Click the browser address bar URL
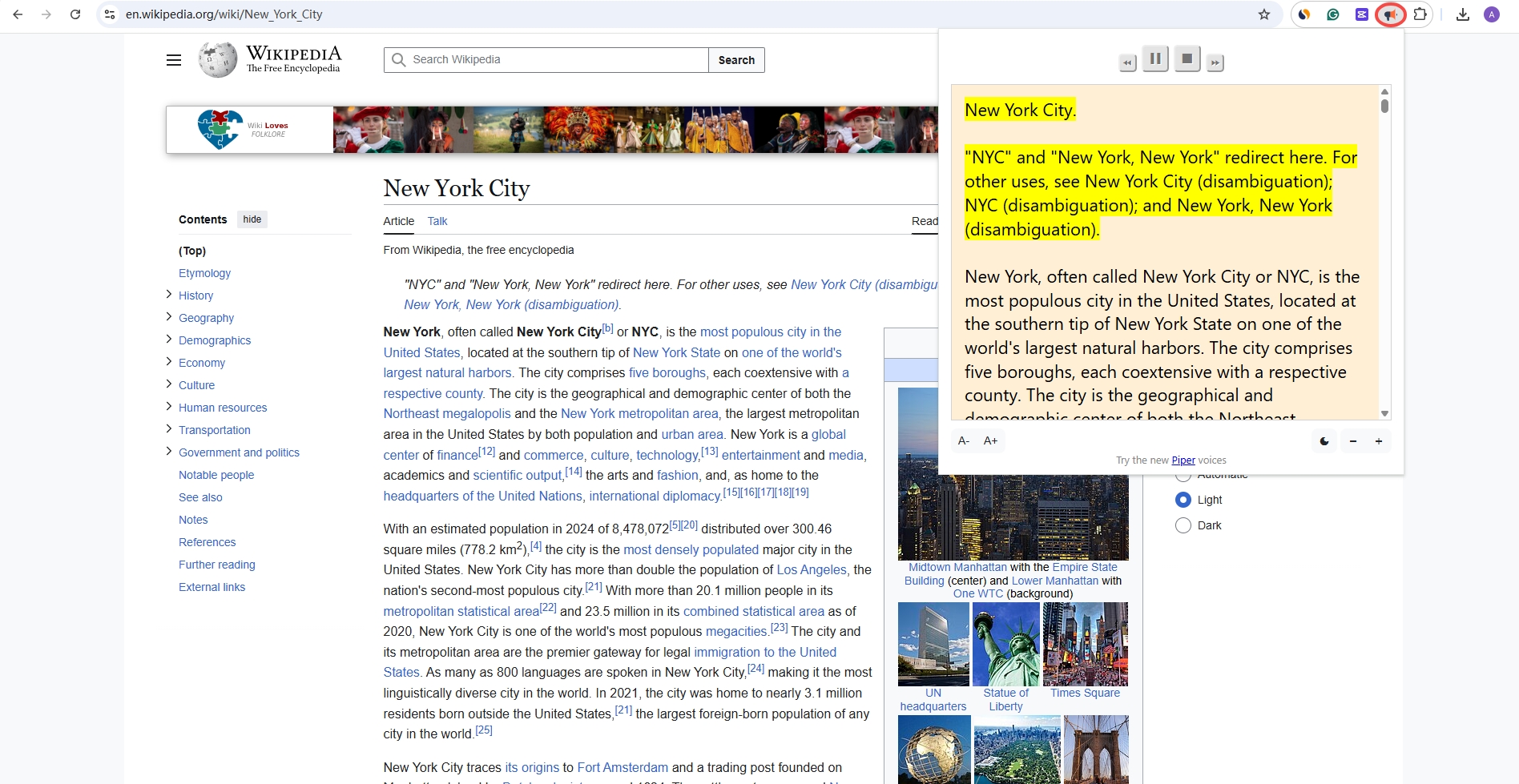Image resolution: width=1519 pixels, height=784 pixels. [224, 14]
